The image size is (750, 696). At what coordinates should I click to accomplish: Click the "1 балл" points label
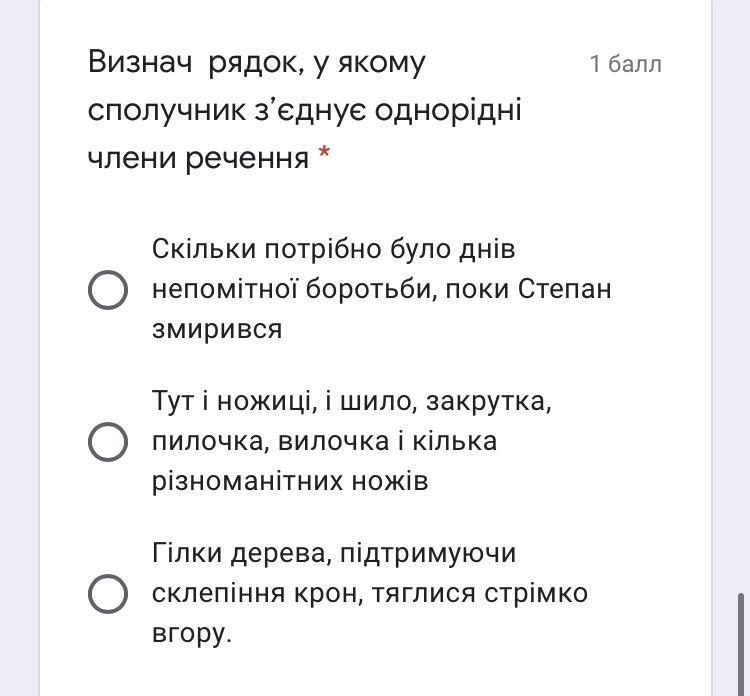coord(625,64)
